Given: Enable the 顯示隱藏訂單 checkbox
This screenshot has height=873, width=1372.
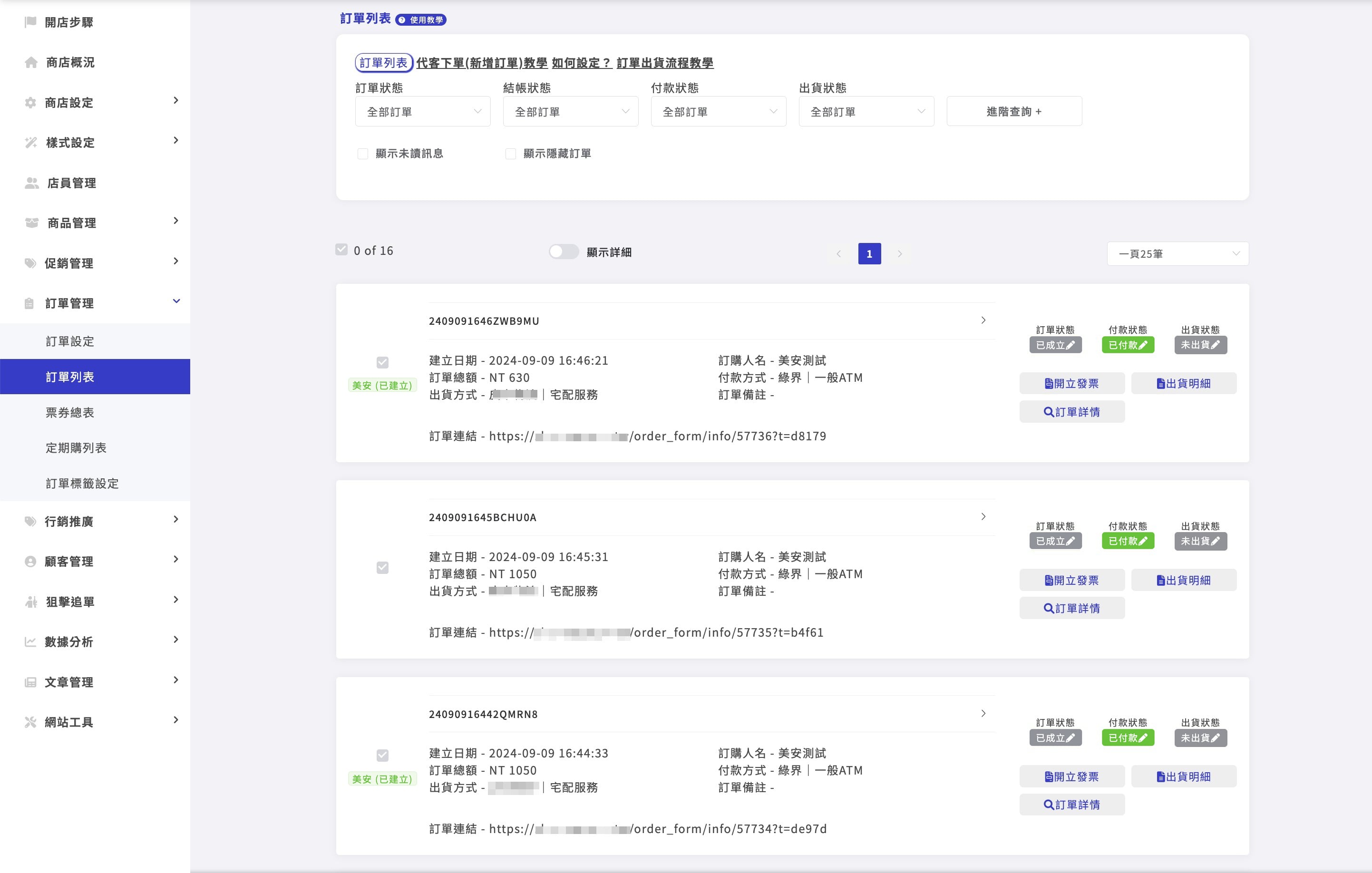Looking at the screenshot, I should coord(510,154).
